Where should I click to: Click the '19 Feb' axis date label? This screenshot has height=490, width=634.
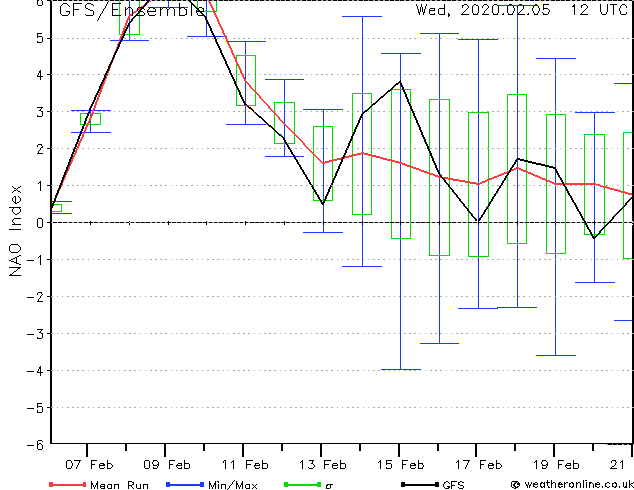[x=556, y=465]
